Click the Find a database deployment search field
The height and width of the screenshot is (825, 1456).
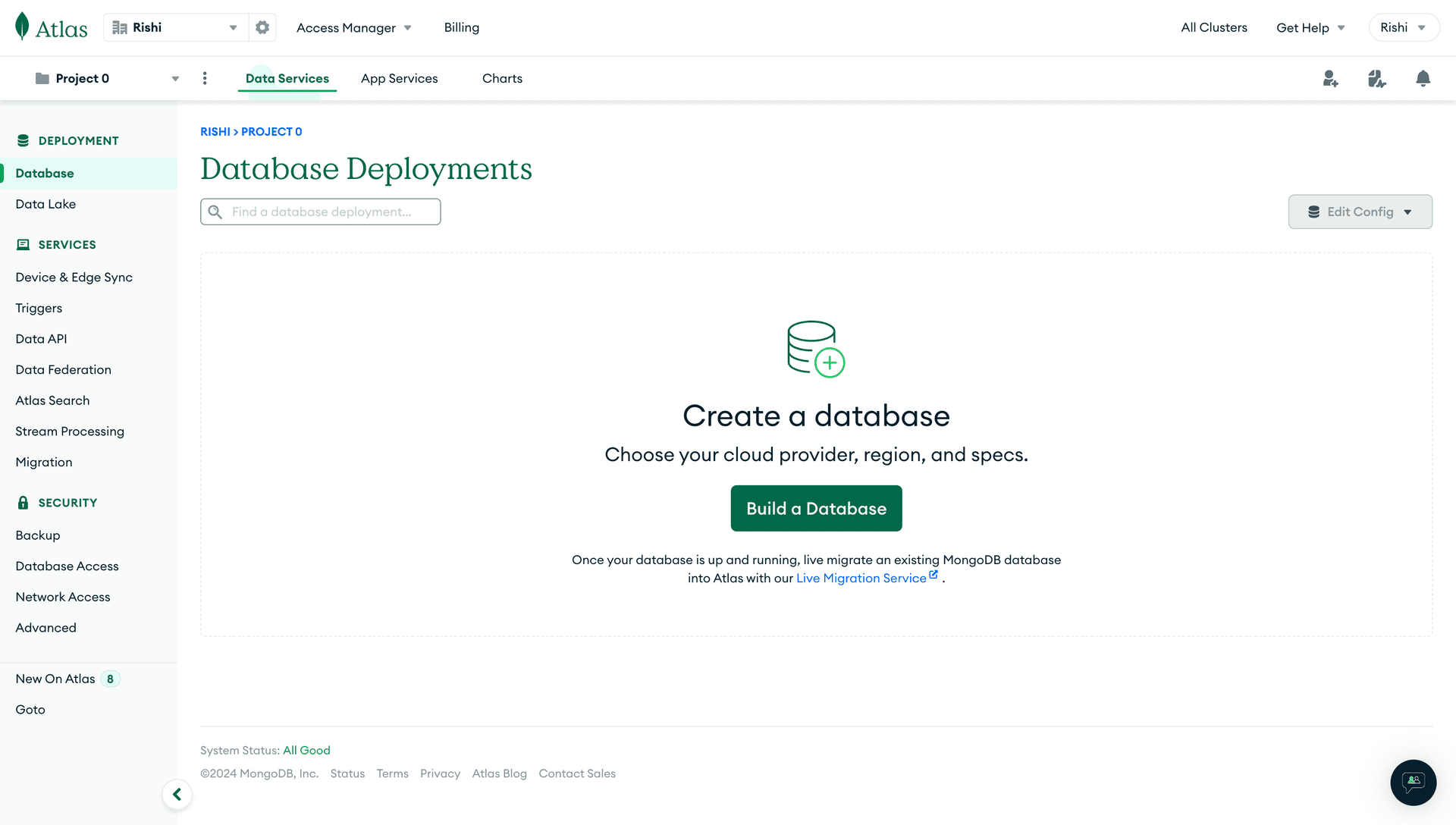[321, 211]
